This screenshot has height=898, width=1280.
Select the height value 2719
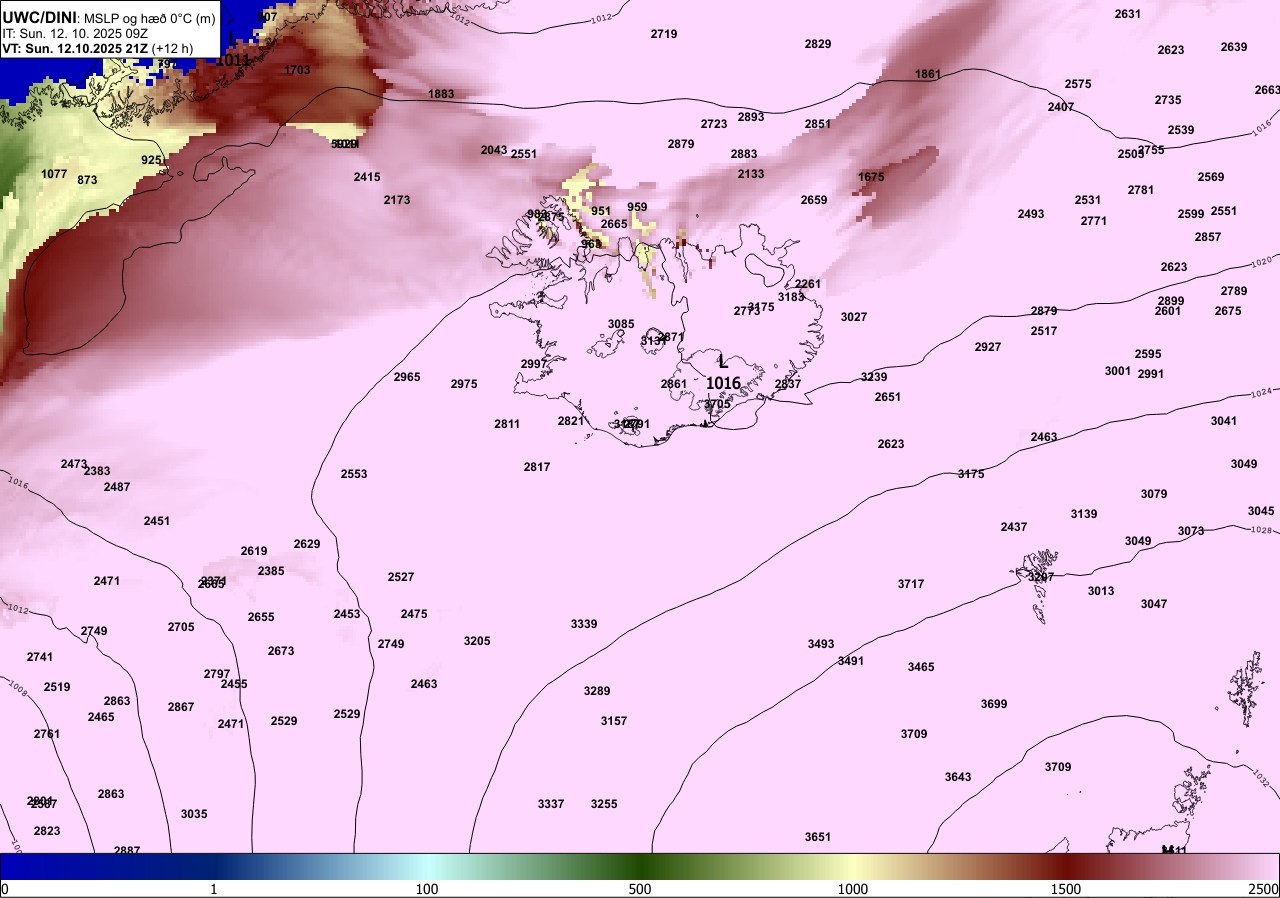664,34
